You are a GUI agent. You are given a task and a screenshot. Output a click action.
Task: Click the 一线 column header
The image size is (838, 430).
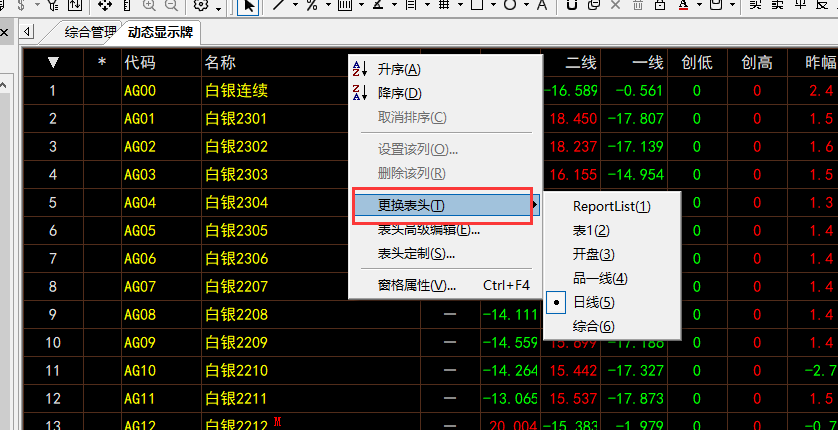634,62
